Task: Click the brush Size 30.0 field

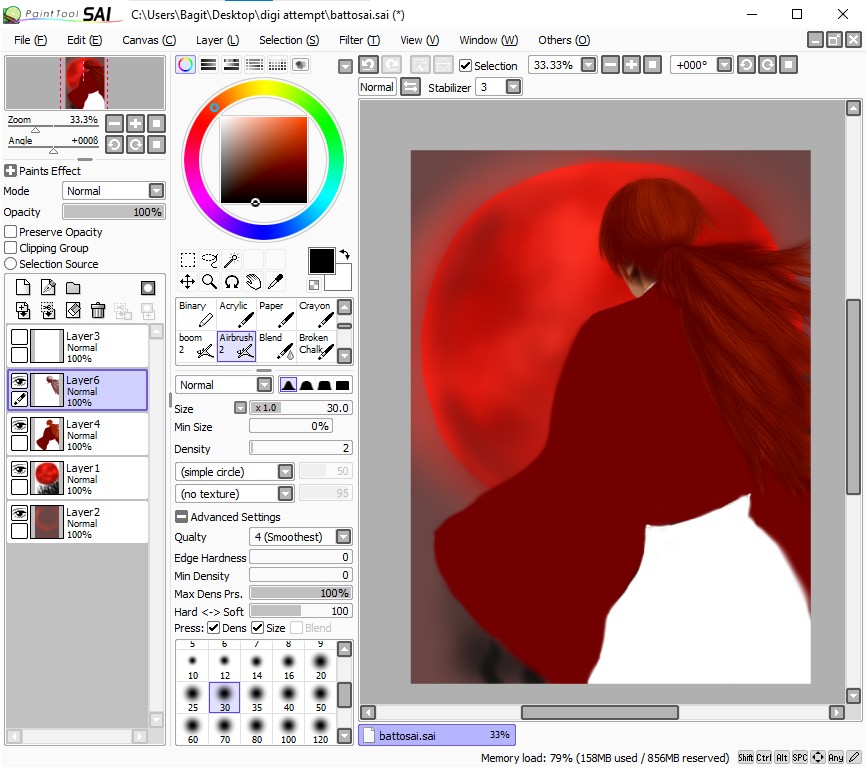Action: click(301, 408)
